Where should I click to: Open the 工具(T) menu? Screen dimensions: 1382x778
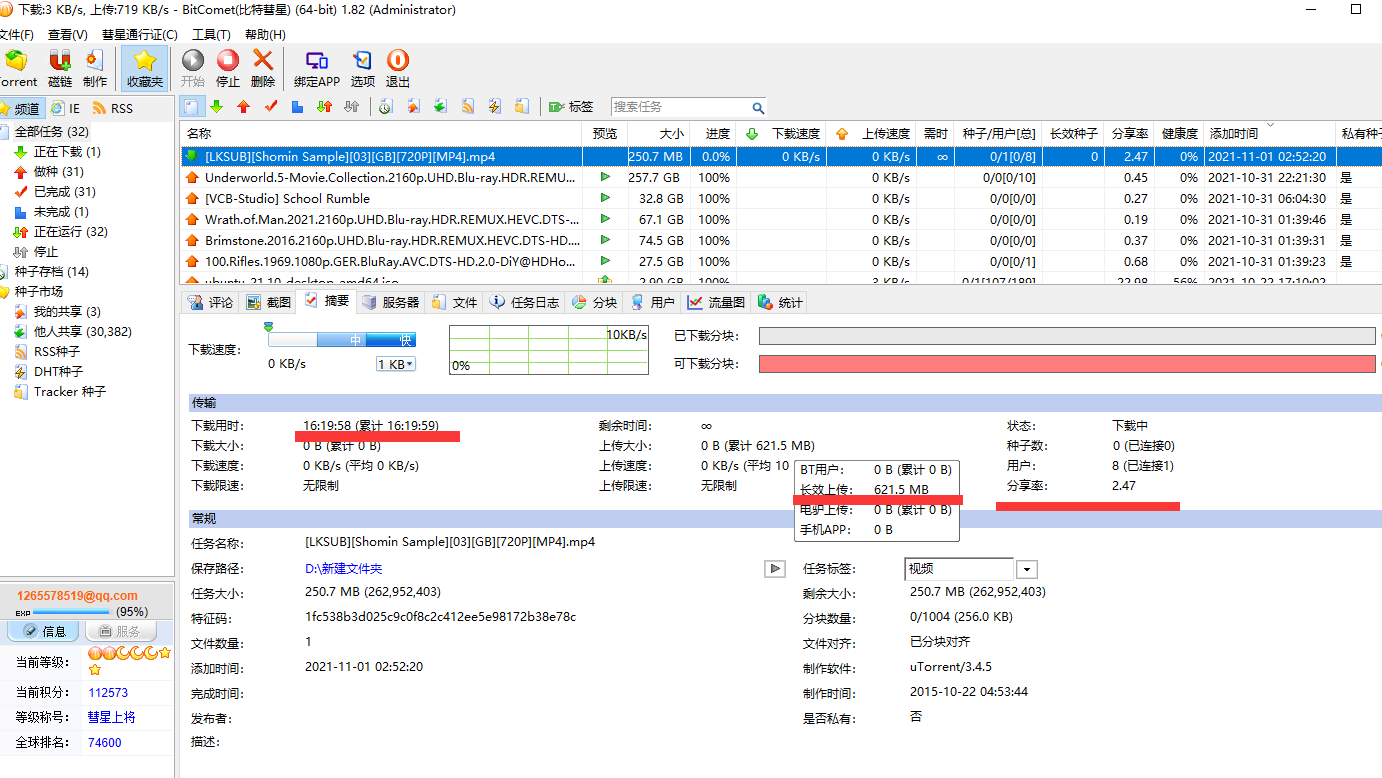tap(211, 35)
